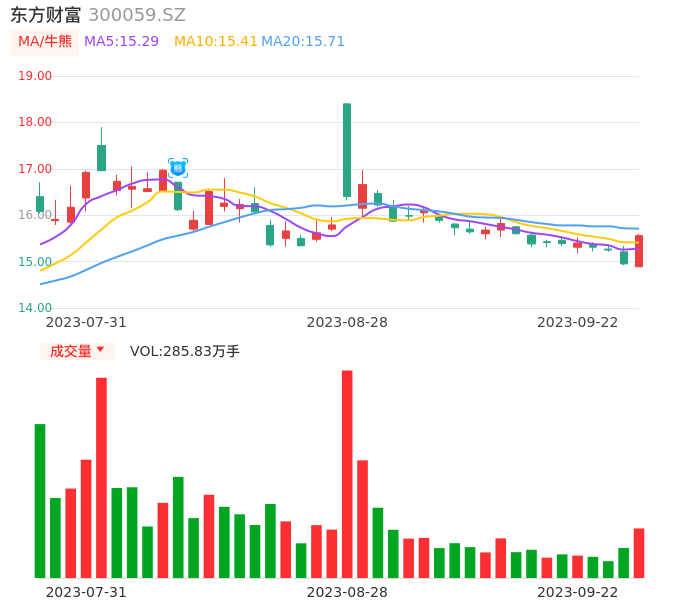The width and height of the screenshot is (686, 606).
Task: Click the 东方财富 stock name
Action: [x=46, y=15]
